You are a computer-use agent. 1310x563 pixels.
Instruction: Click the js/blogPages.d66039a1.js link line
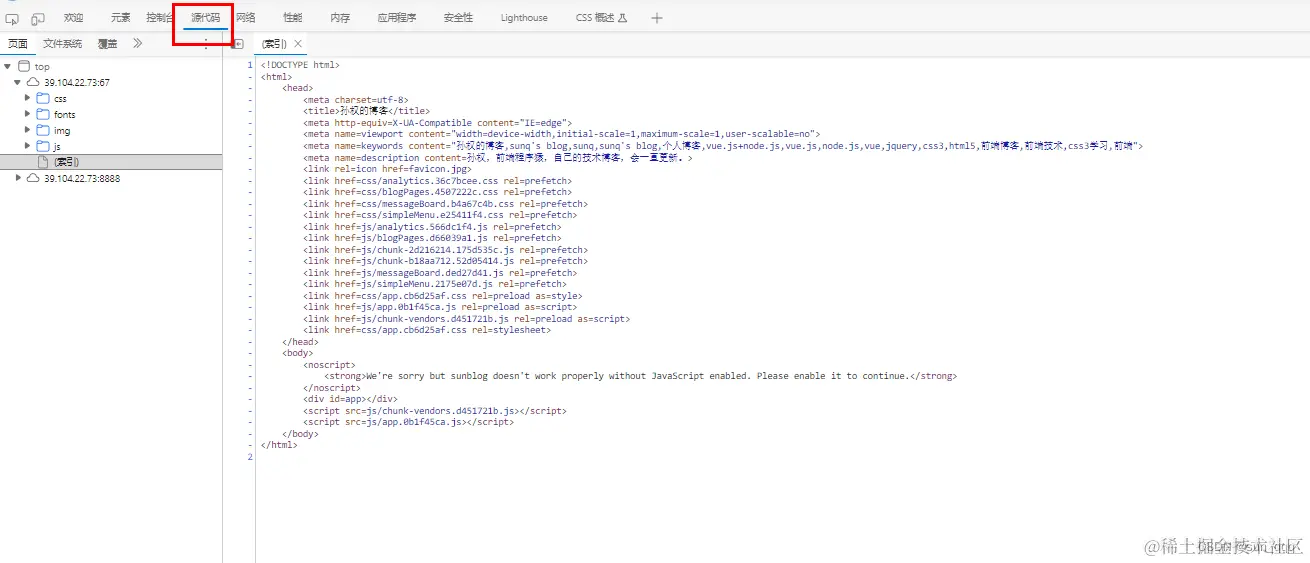(432, 238)
